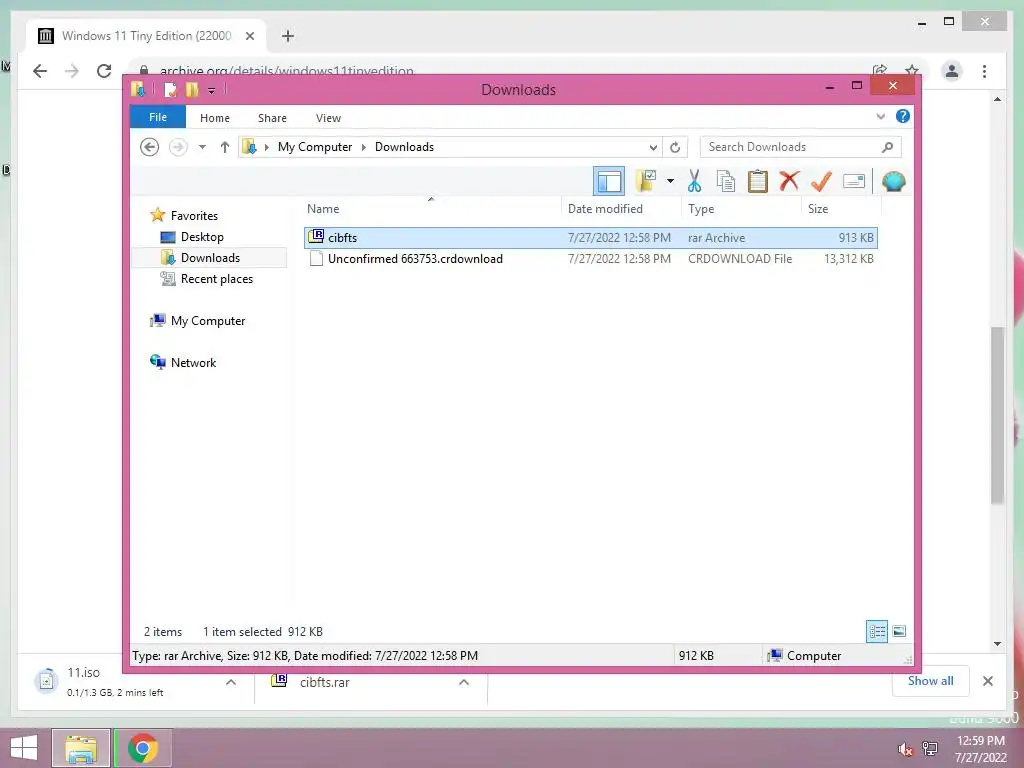Click the Copy icon in toolbar

pyautogui.click(x=726, y=181)
